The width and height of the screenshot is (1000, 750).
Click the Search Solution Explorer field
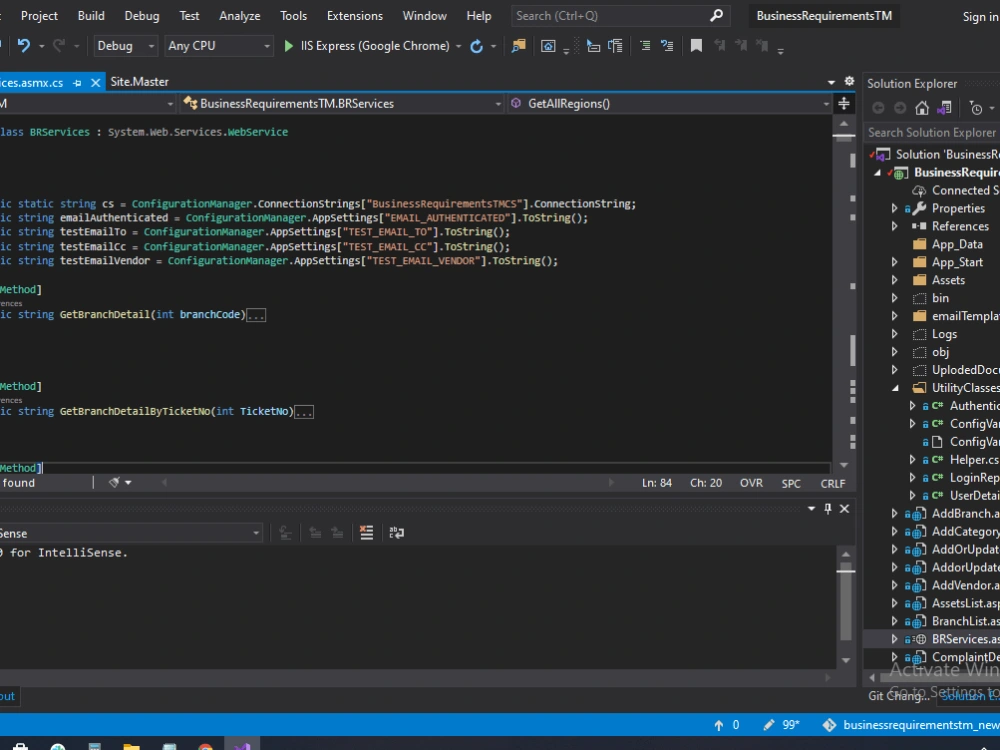coord(932,133)
